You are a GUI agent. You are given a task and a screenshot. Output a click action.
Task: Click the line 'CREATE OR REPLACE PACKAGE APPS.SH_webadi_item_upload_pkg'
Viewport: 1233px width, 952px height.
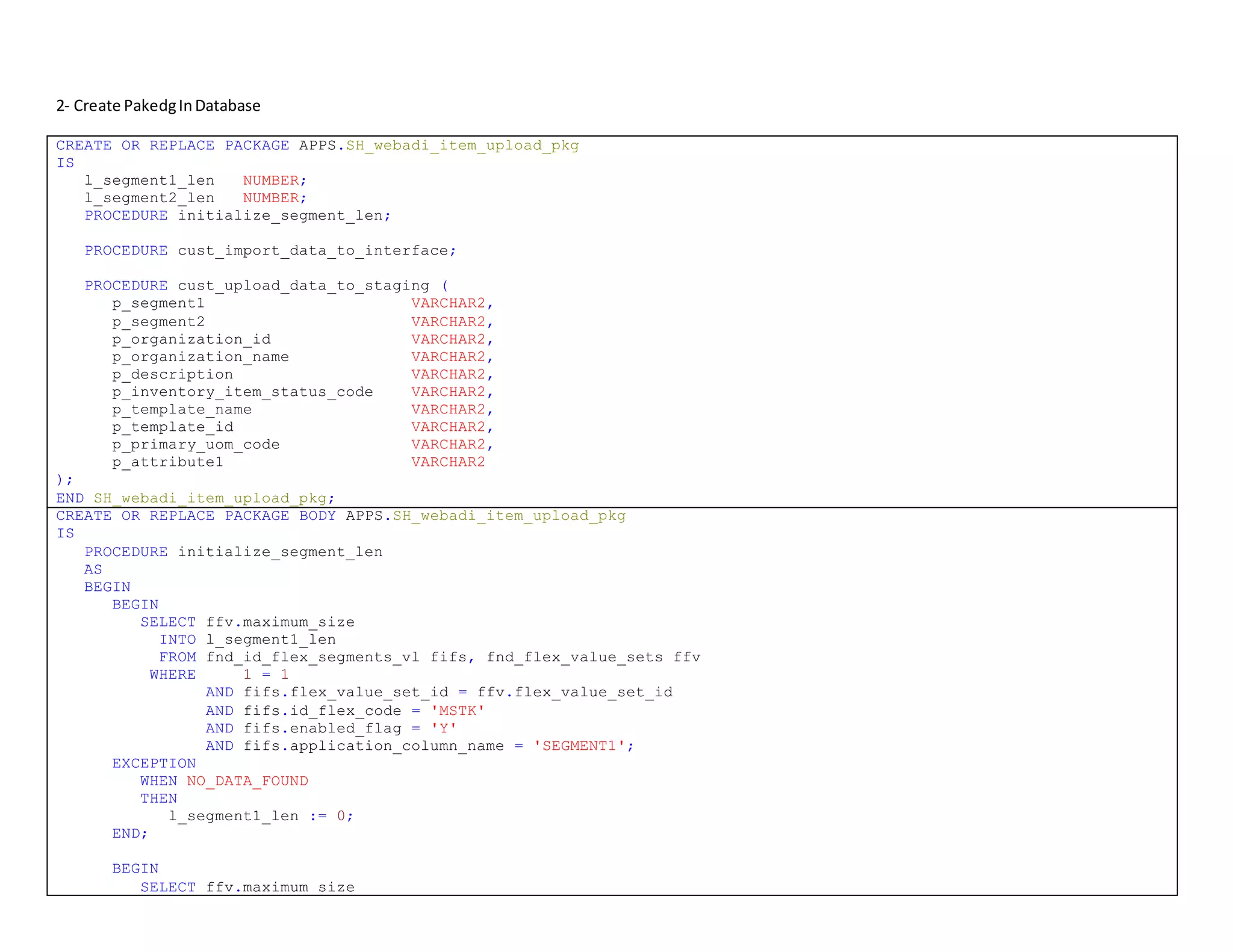pyautogui.click(x=317, y=146)
